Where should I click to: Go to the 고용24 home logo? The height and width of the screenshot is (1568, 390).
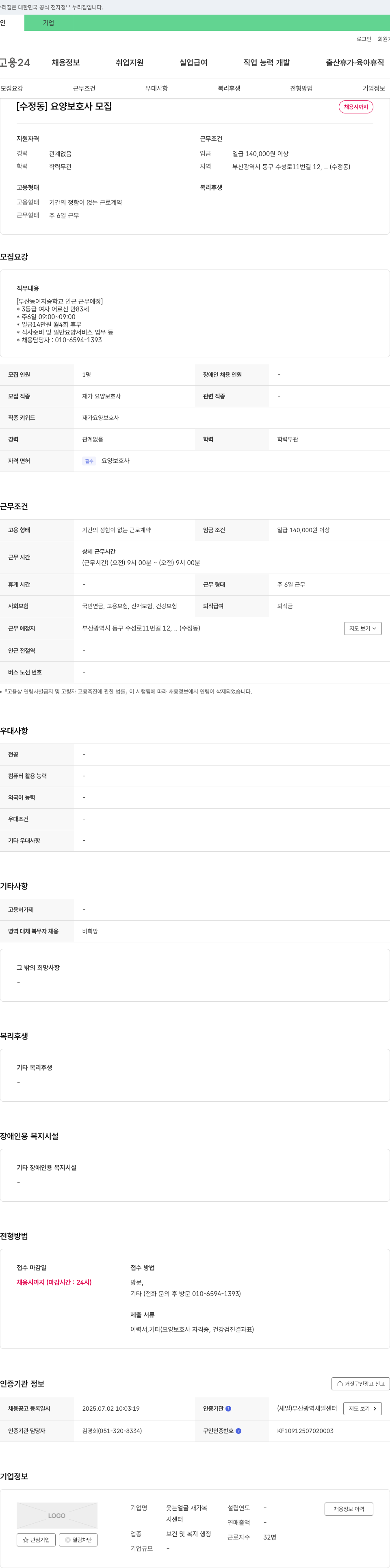coord(15,63)
